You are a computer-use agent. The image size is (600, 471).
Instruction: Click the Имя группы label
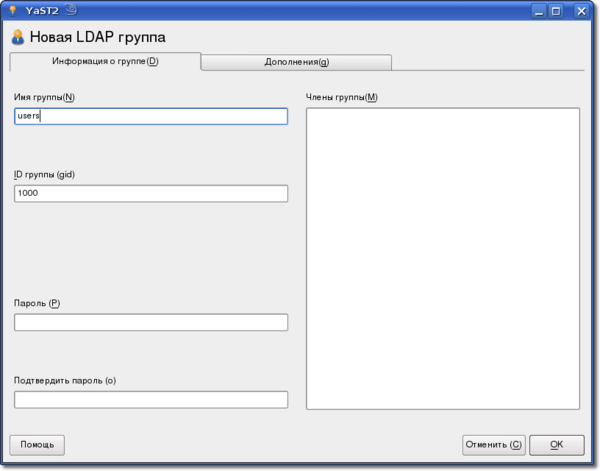(44, 97)
